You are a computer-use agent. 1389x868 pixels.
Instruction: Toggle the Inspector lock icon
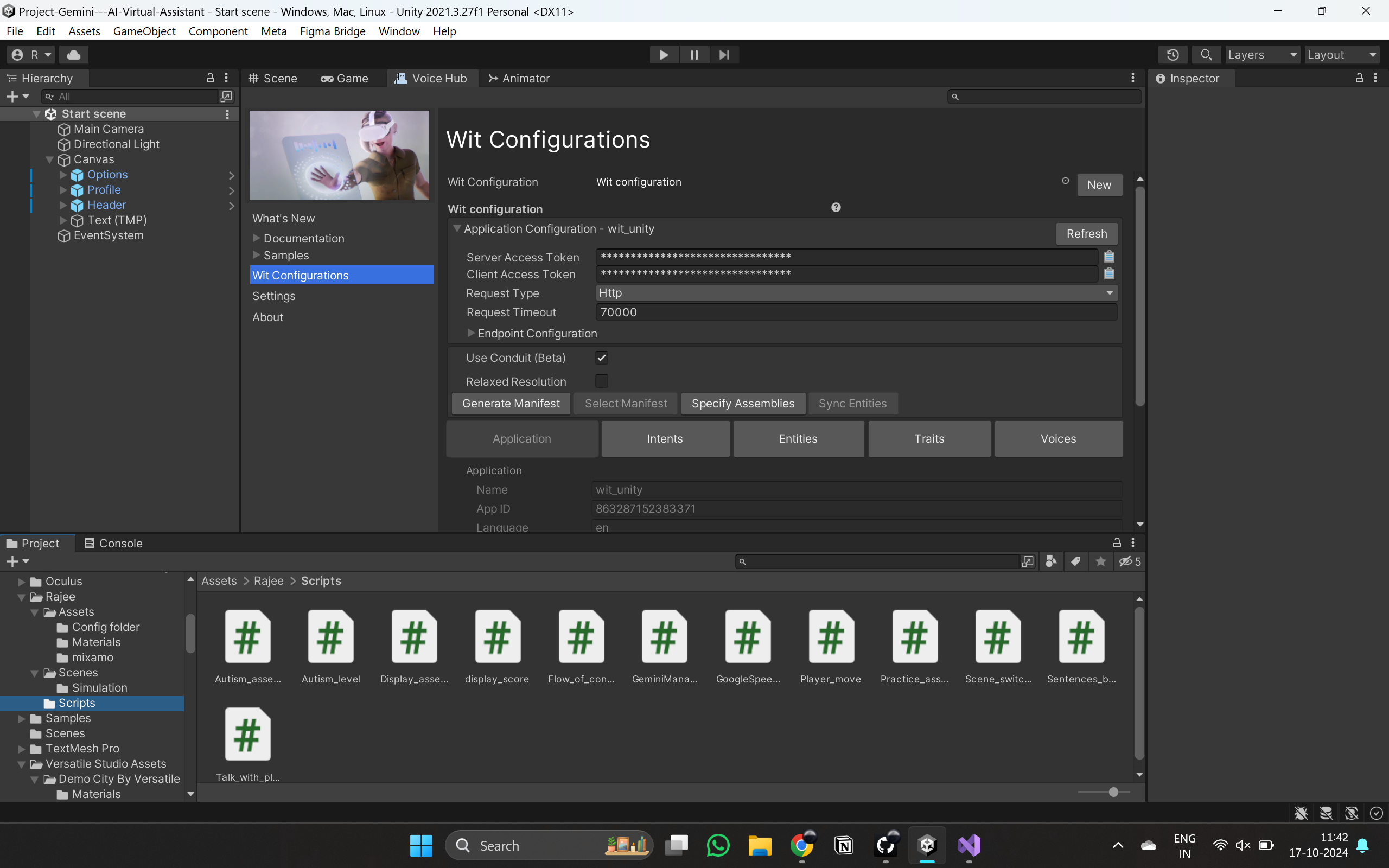tap(1360, 78)
